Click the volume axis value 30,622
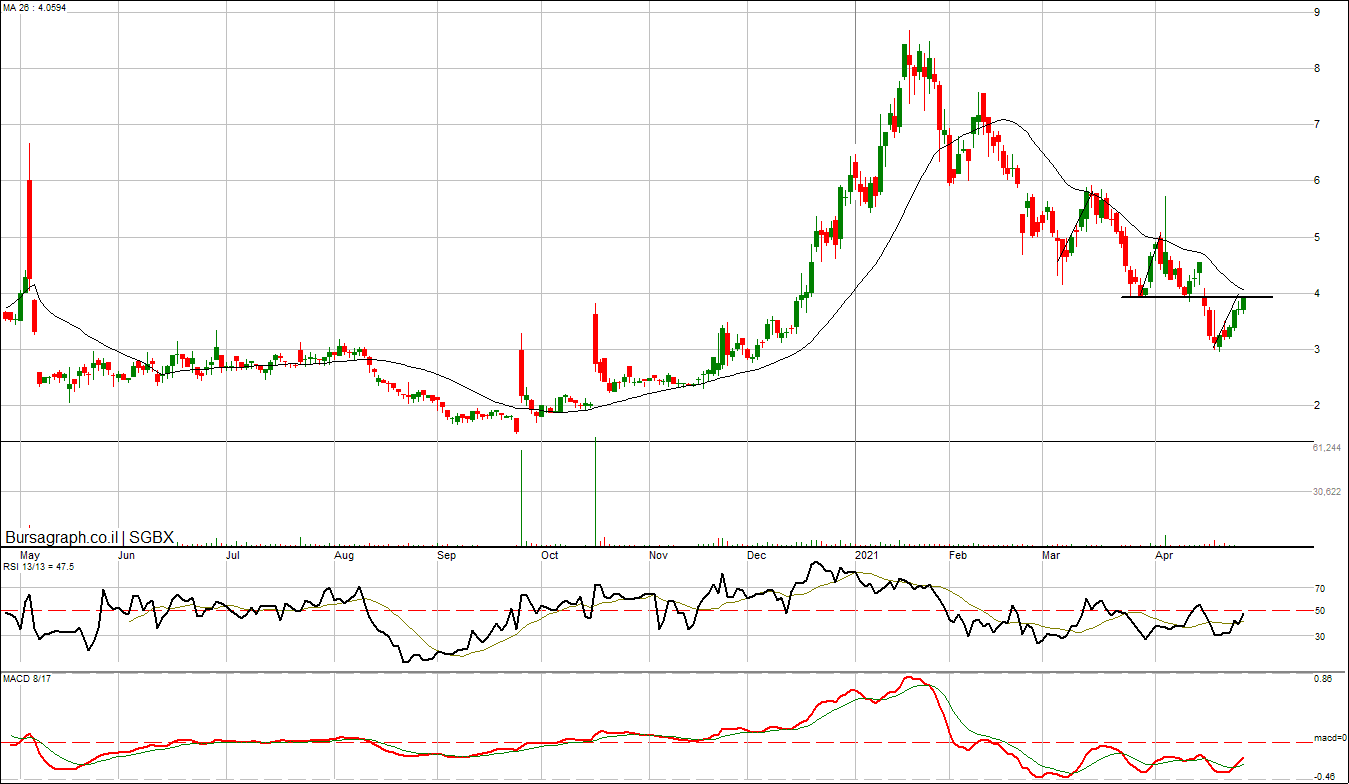The width and height of the screenshot is (1349, 784). tap(1326, 491)
